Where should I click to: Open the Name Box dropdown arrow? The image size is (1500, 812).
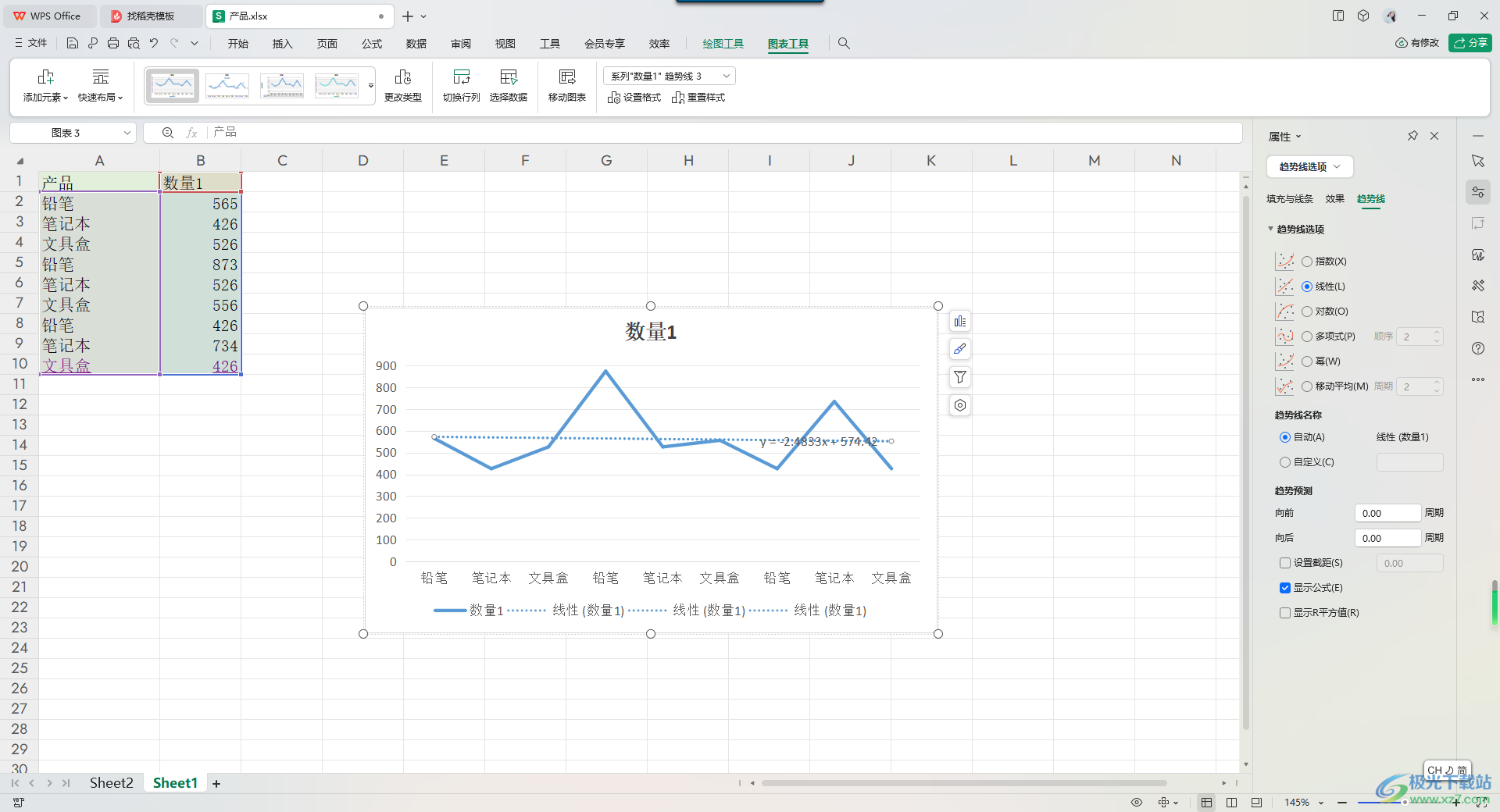(x=127, y=133)
